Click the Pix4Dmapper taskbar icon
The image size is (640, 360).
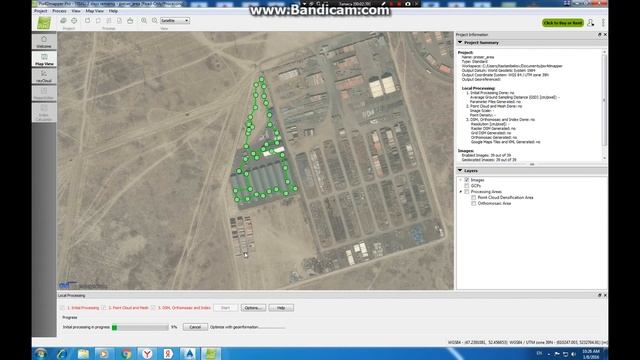click(x=211, y=354)
